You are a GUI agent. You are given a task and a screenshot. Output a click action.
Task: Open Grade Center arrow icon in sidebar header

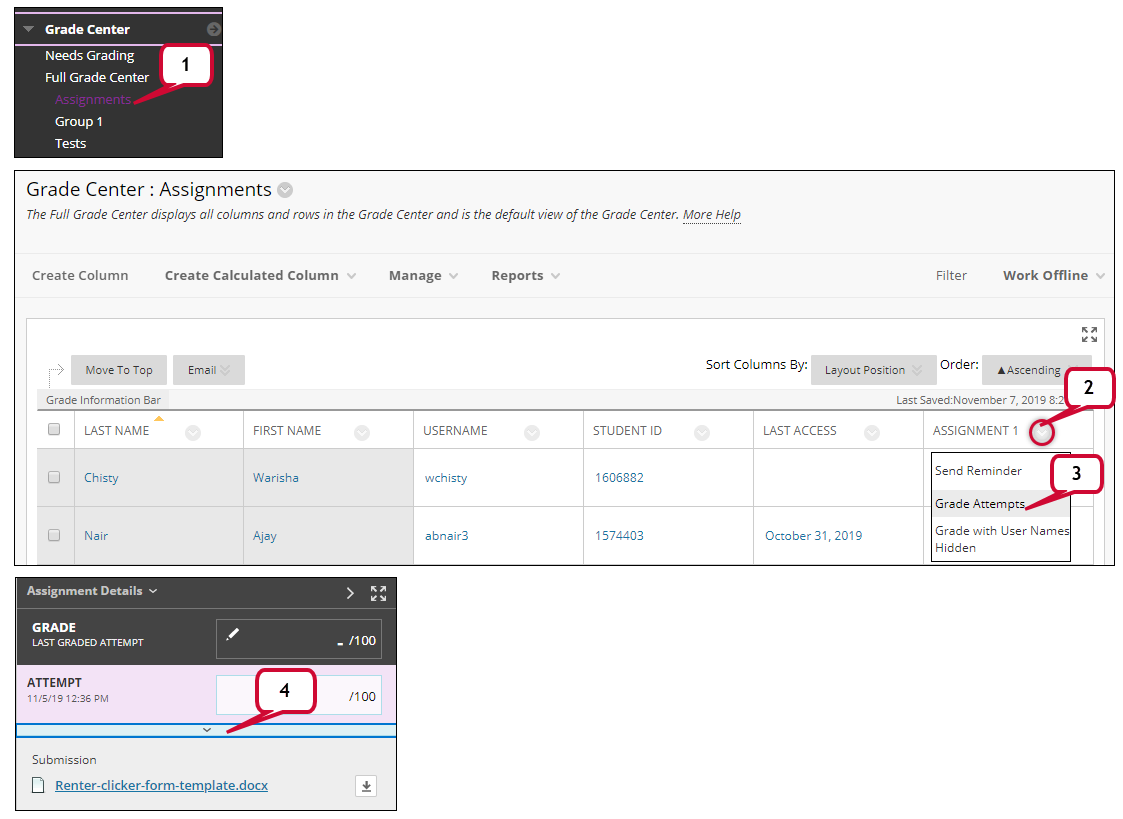click(213, 29)
